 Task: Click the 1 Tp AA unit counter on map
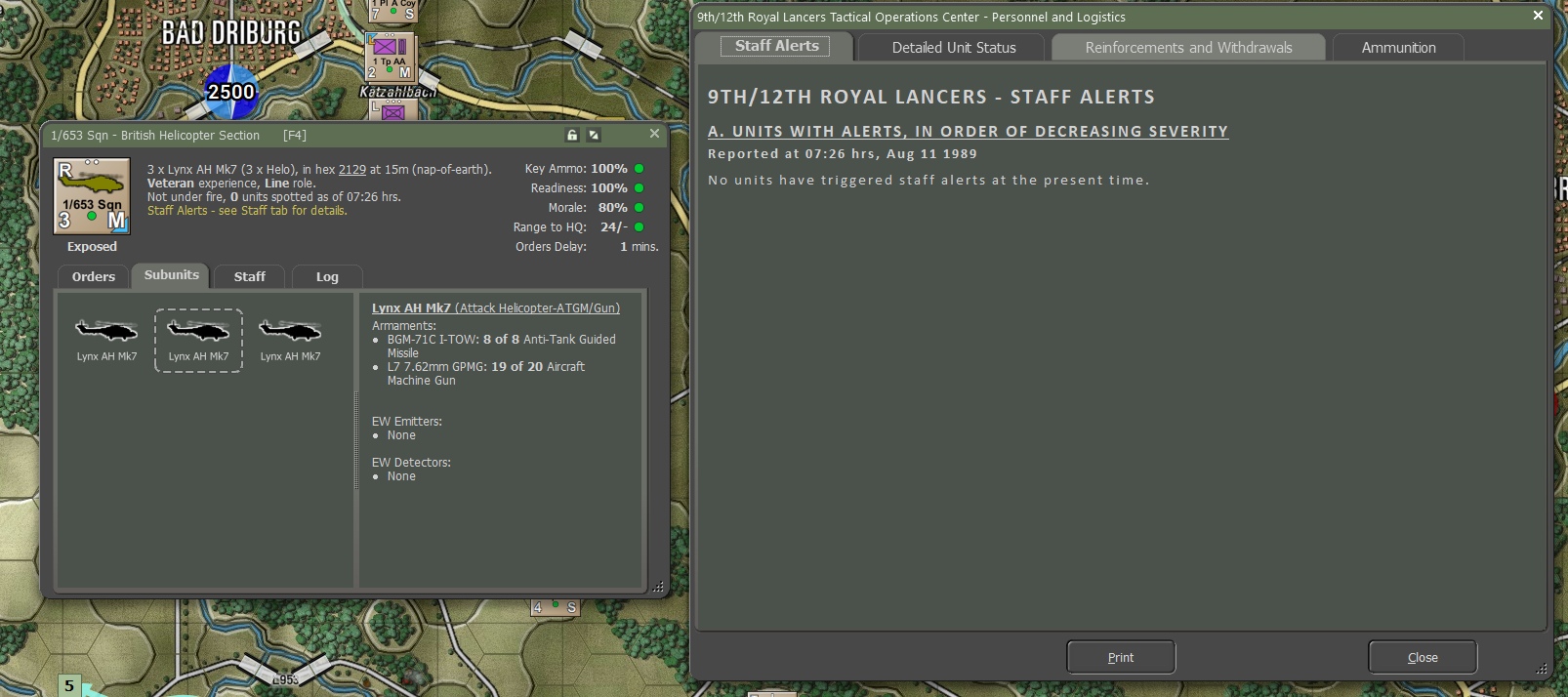(x=391, y=57)
